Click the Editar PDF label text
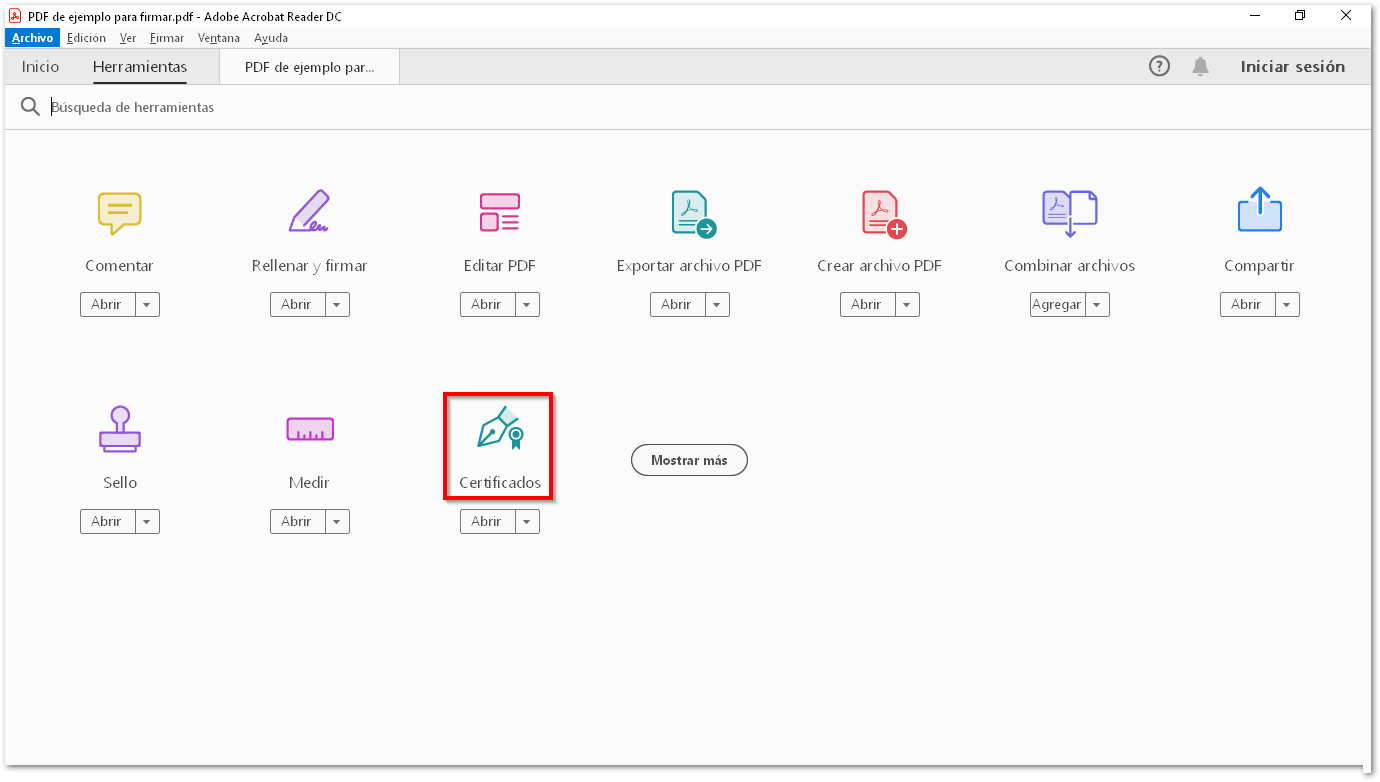Image resolution: width=1380 pixels, height=782 pixels. click(x=499, y=266)
